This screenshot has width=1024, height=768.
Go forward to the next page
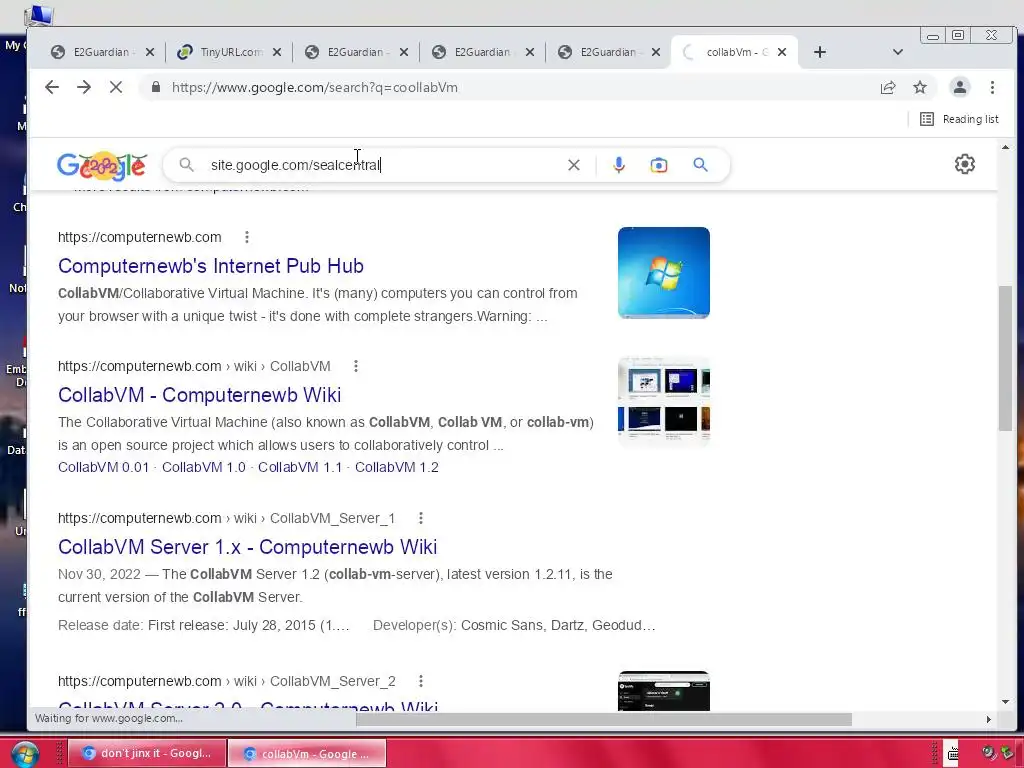pyautogui.click(x=84, y=87)
